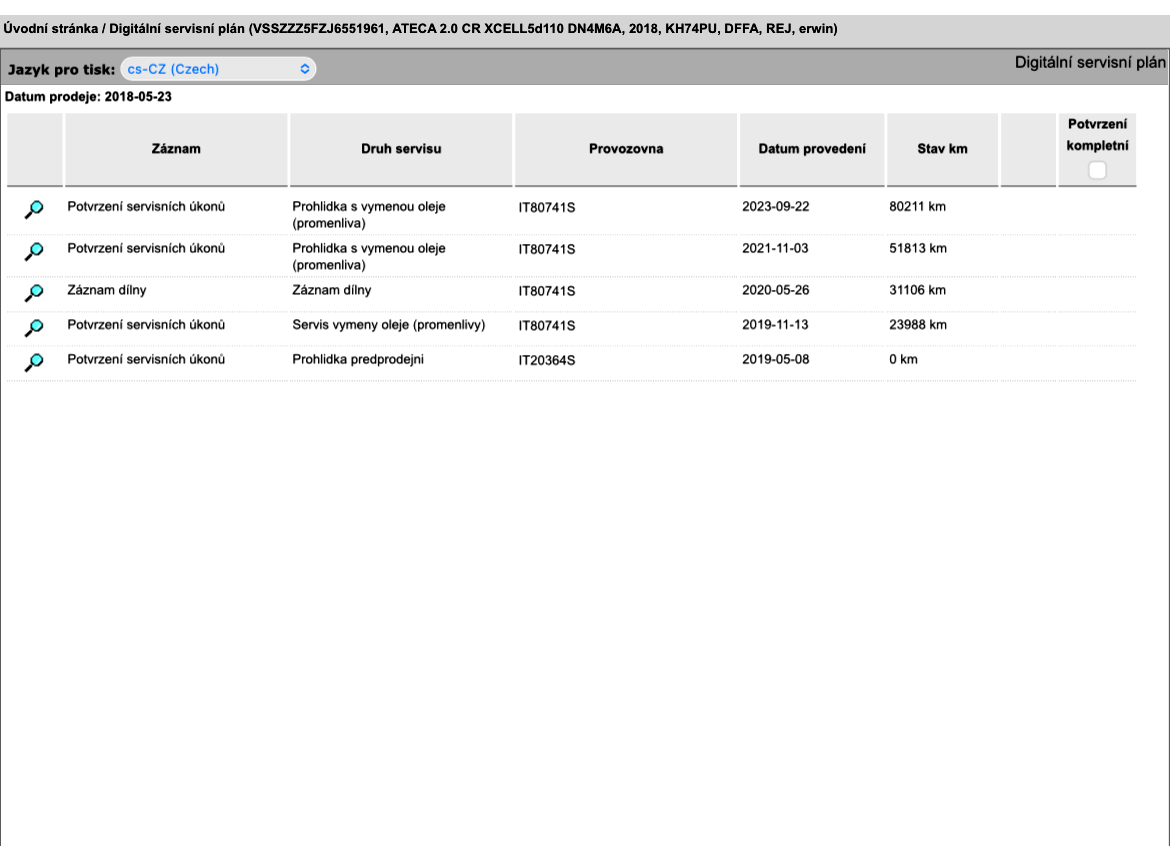Click the Datum prodeje: 2018-05-23 text
This screenshot has width=1170, height=846.
(88, 97)
